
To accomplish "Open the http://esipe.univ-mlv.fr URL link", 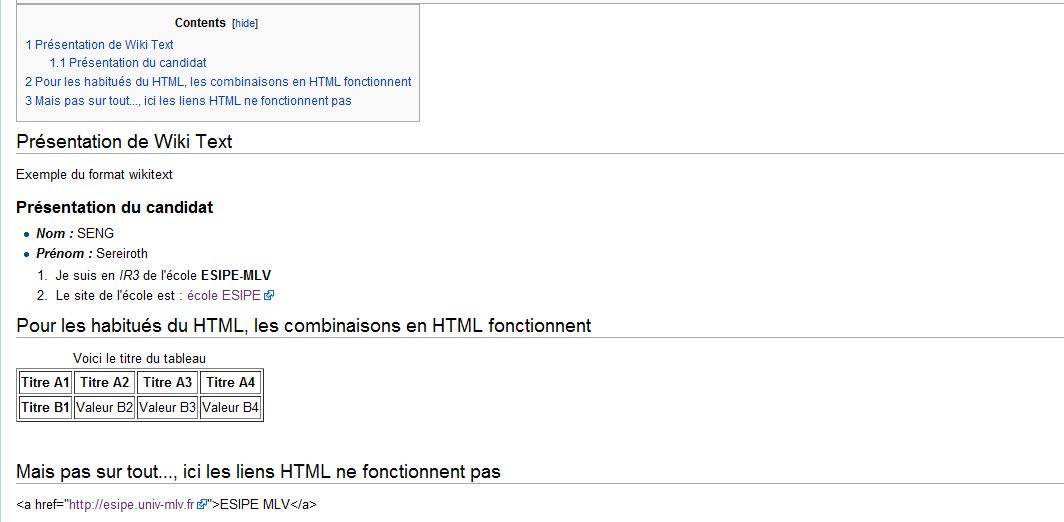I will pos(130,505).
